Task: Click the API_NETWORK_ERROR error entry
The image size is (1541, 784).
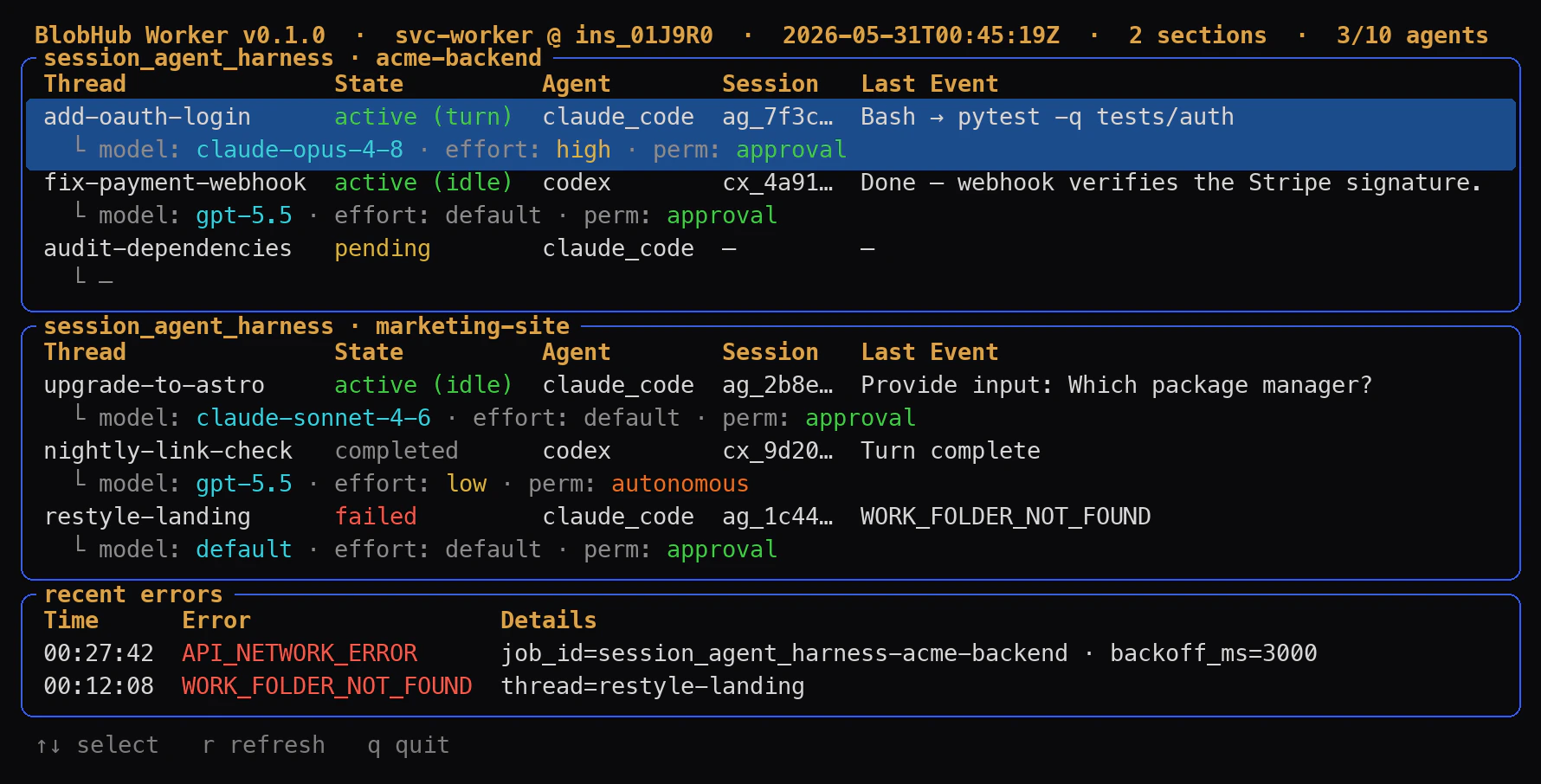Action: click(x=300, y=653)
